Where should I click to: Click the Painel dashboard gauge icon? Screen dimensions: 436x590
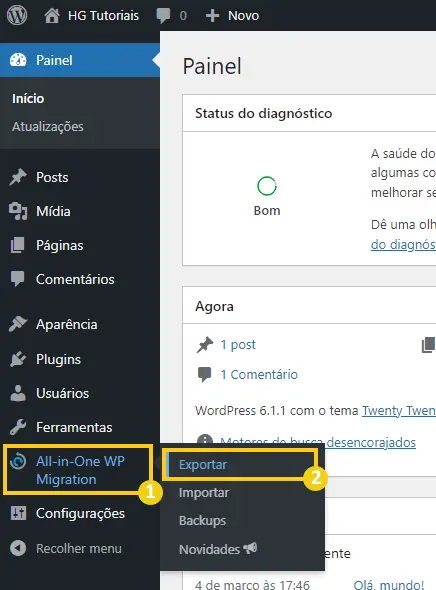pyautogui.click(x=18, y=60)
